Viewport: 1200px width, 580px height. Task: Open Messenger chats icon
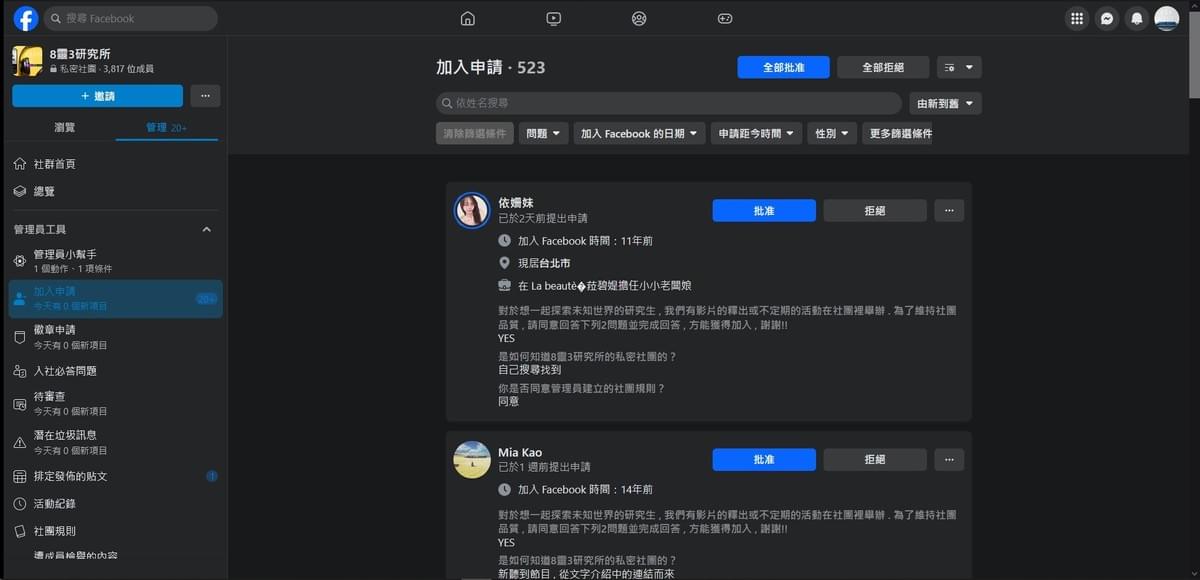click(1107, 18)
